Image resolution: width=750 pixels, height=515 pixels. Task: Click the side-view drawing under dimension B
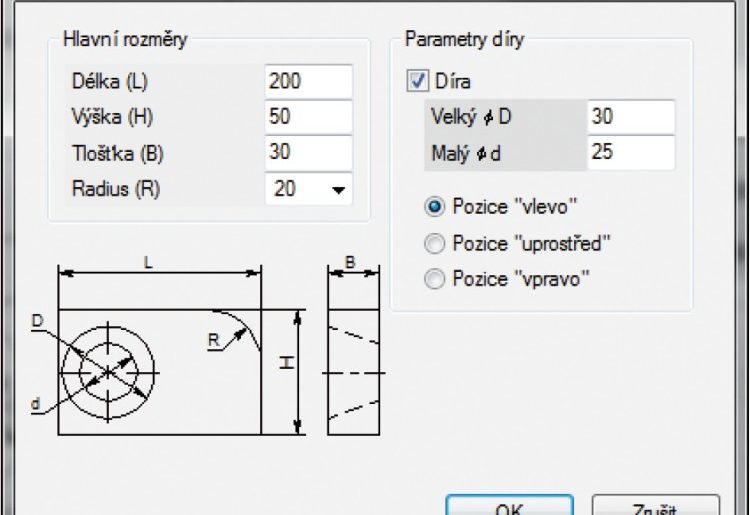pyautogui.click(x=355, y=371)
